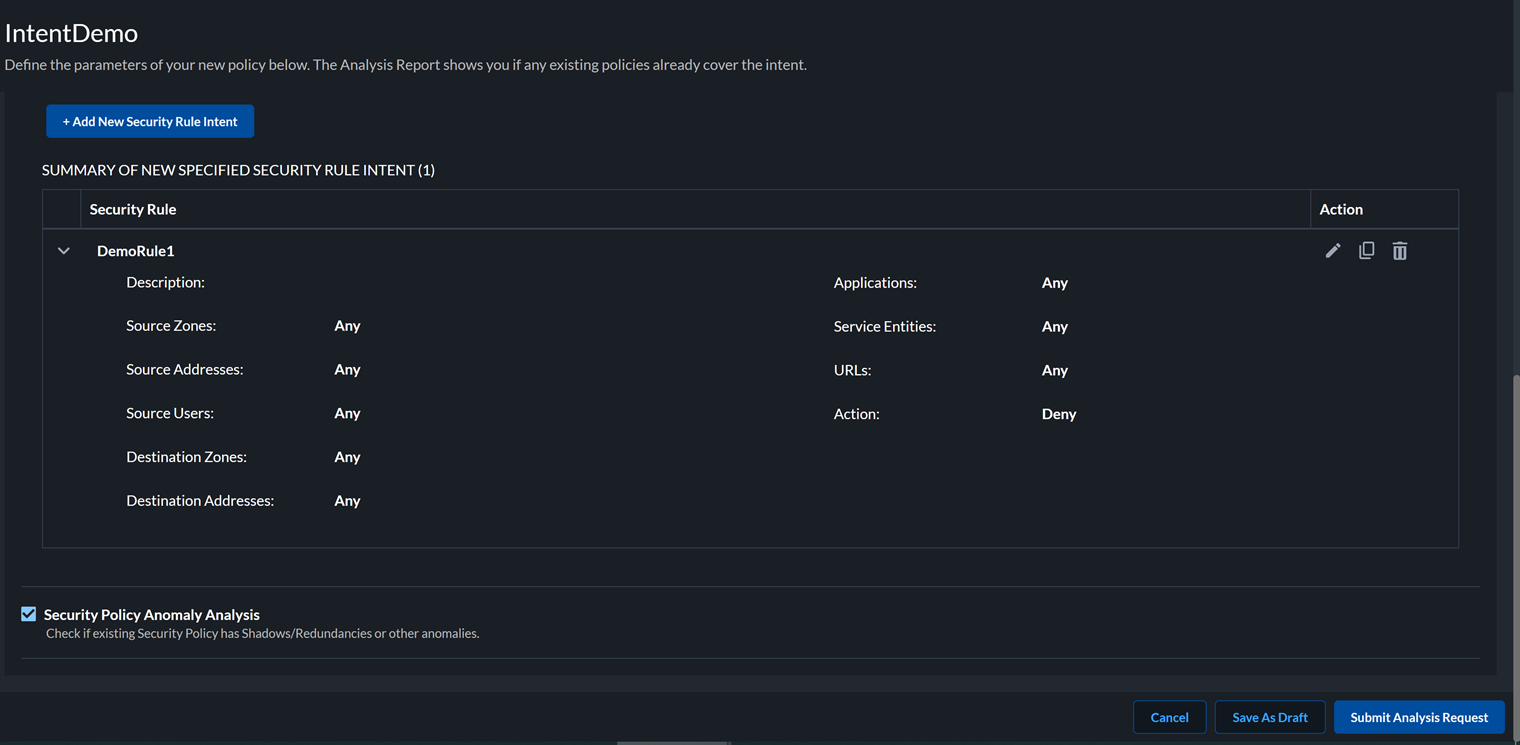Save the intent as a draft
The image size is (1520, 745).
pos(1269,717)
